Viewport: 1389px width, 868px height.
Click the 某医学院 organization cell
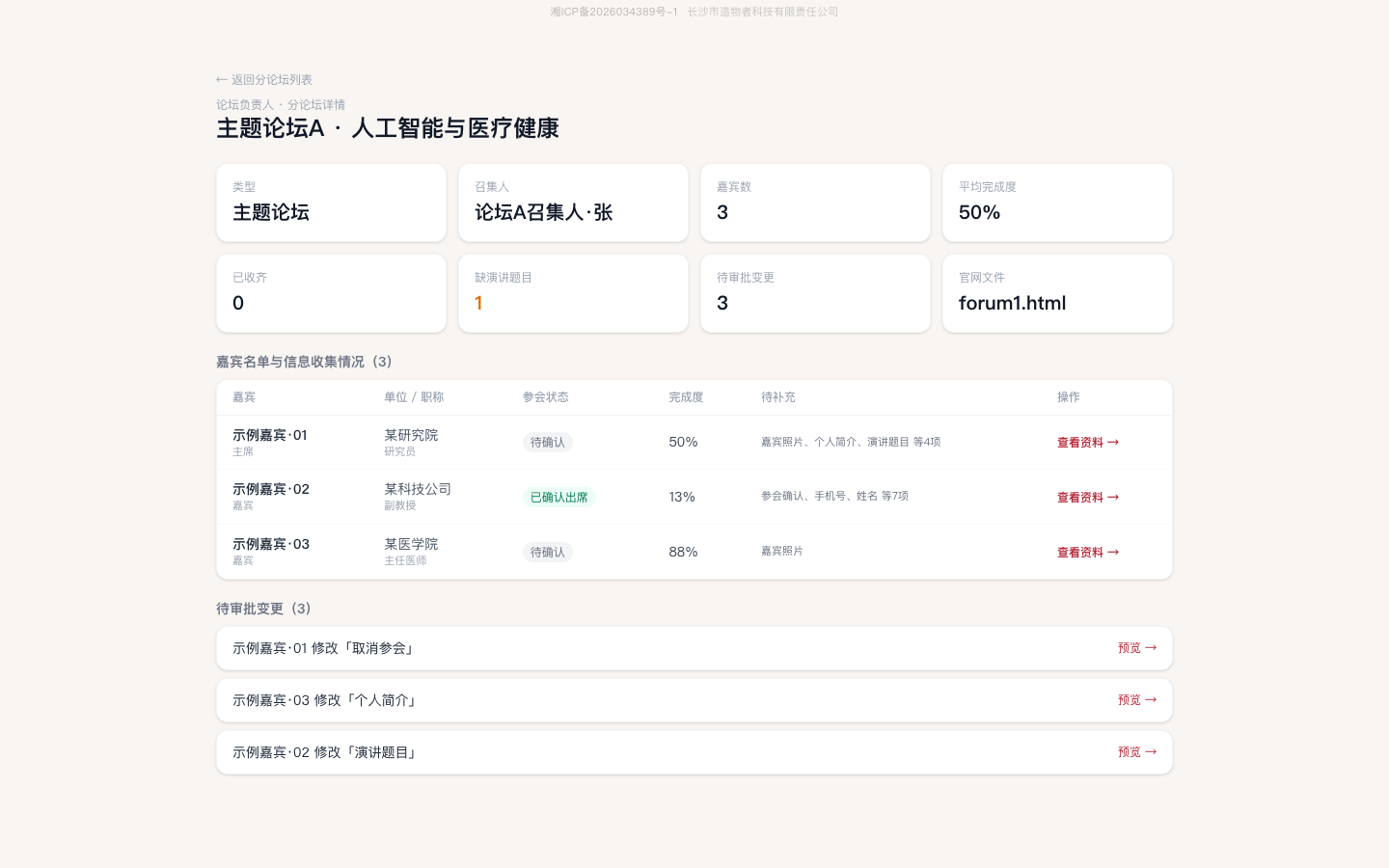click(411, 544)
